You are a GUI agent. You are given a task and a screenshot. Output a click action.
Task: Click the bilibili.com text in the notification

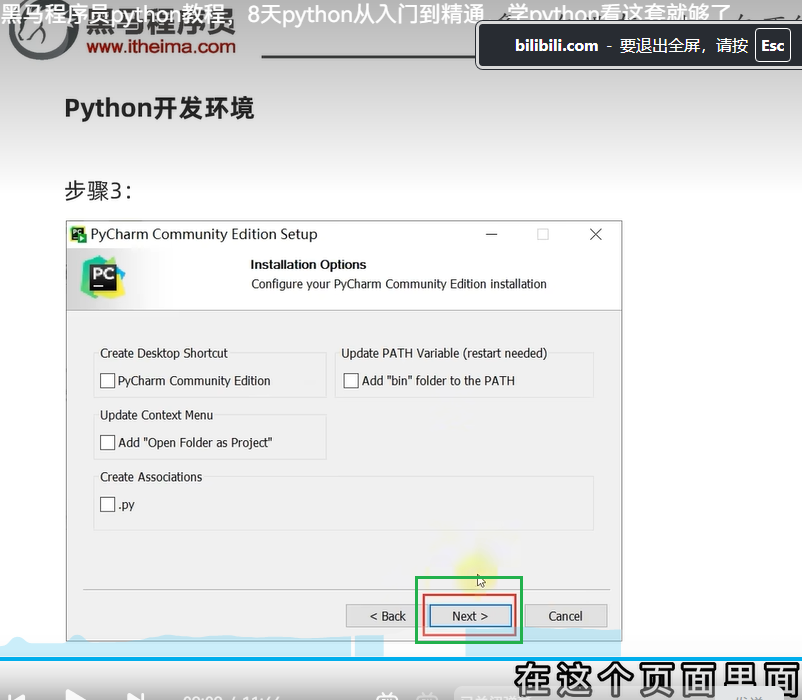click(556, 46)
